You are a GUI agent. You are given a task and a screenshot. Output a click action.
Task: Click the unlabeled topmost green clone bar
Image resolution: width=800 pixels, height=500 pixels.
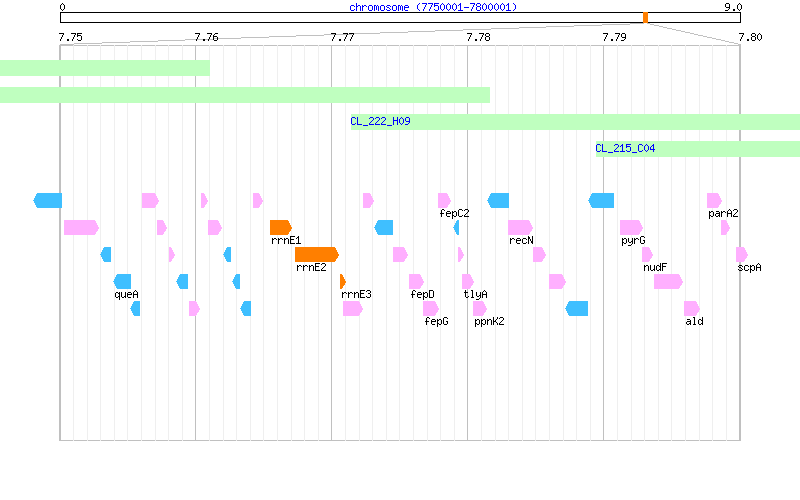(x=105, y=68)
